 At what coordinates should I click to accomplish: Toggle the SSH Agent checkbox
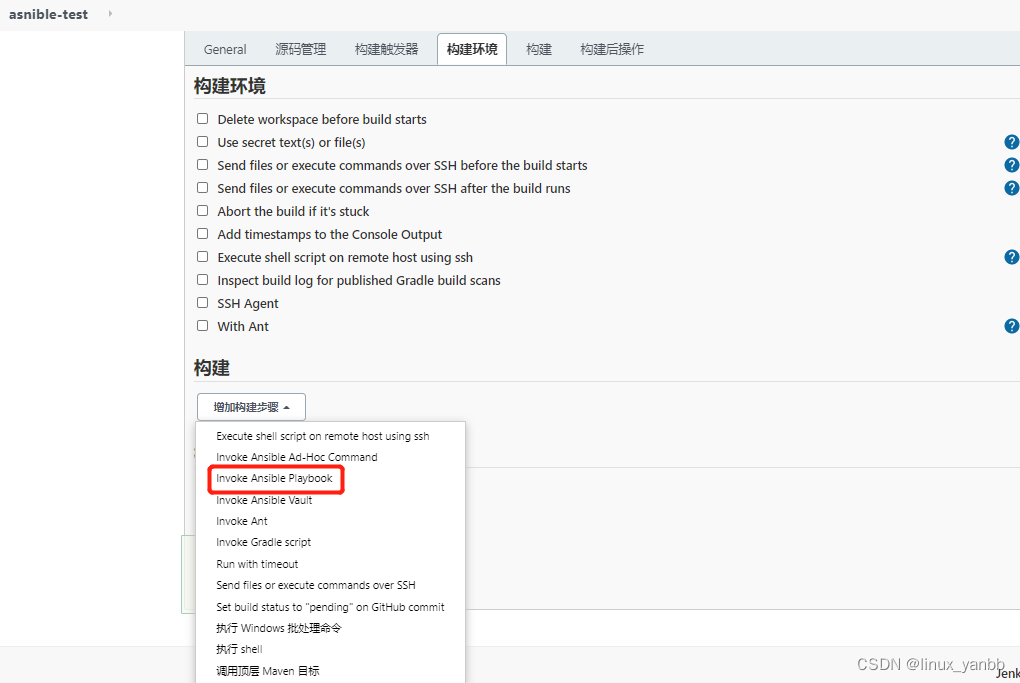click(x=202, y=303)
